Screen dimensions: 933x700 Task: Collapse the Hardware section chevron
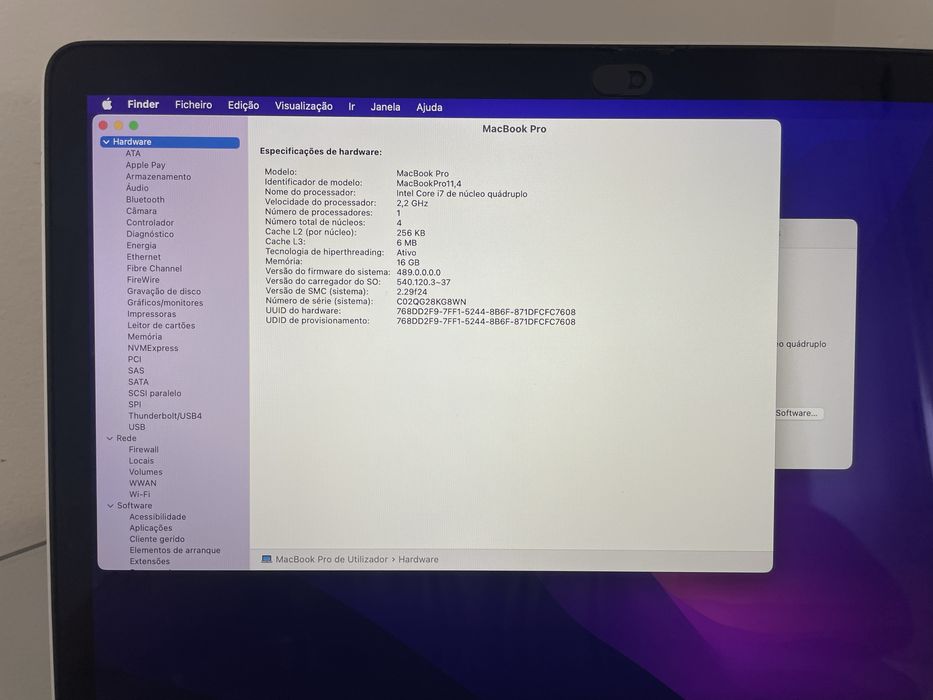pos(106,142)
